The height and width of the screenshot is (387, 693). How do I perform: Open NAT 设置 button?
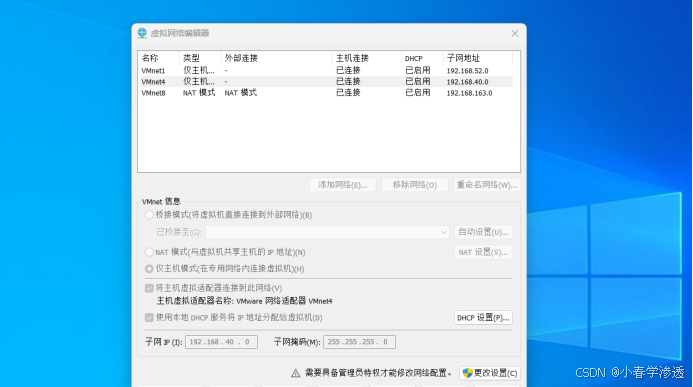tap(483, 252)
